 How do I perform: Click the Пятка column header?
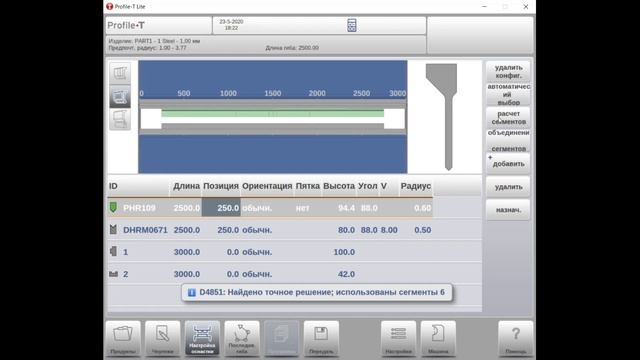click(x=308, y=186)
